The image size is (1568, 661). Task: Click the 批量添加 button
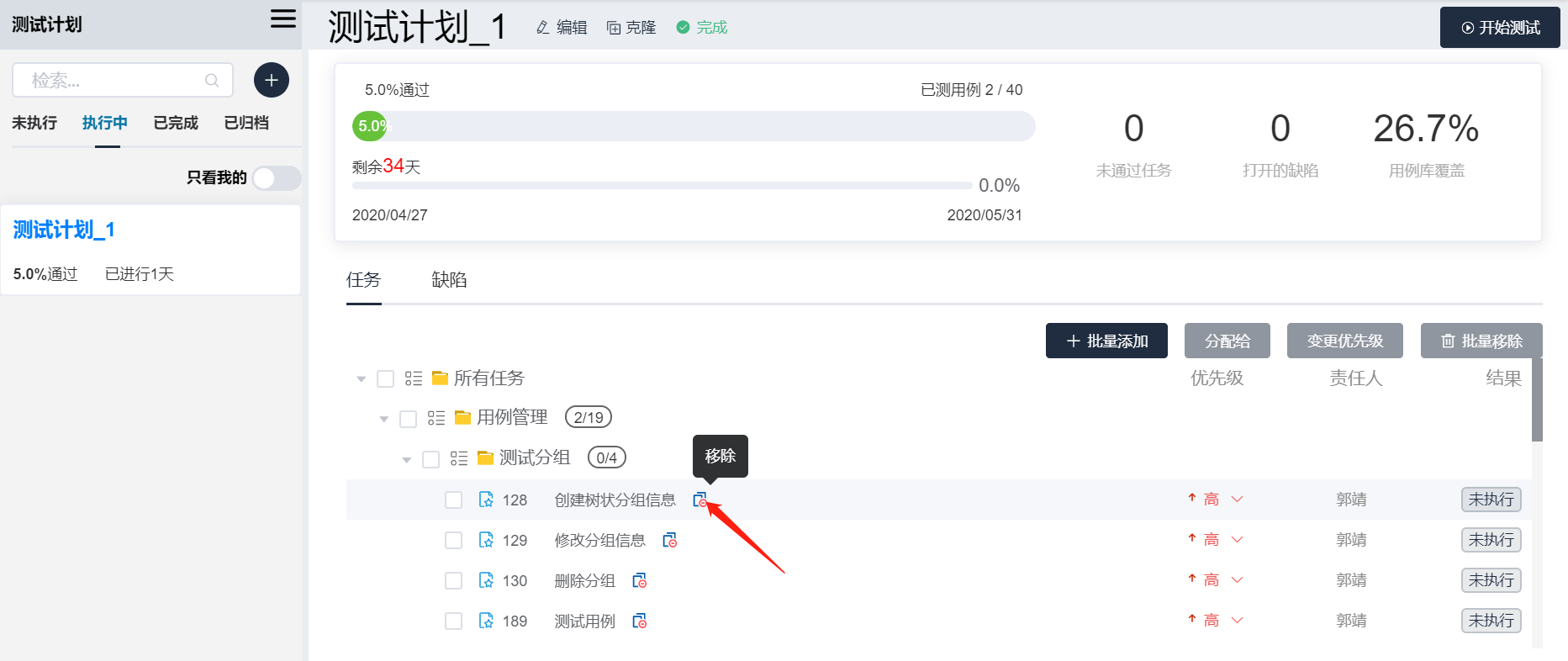click(1106, 341)
